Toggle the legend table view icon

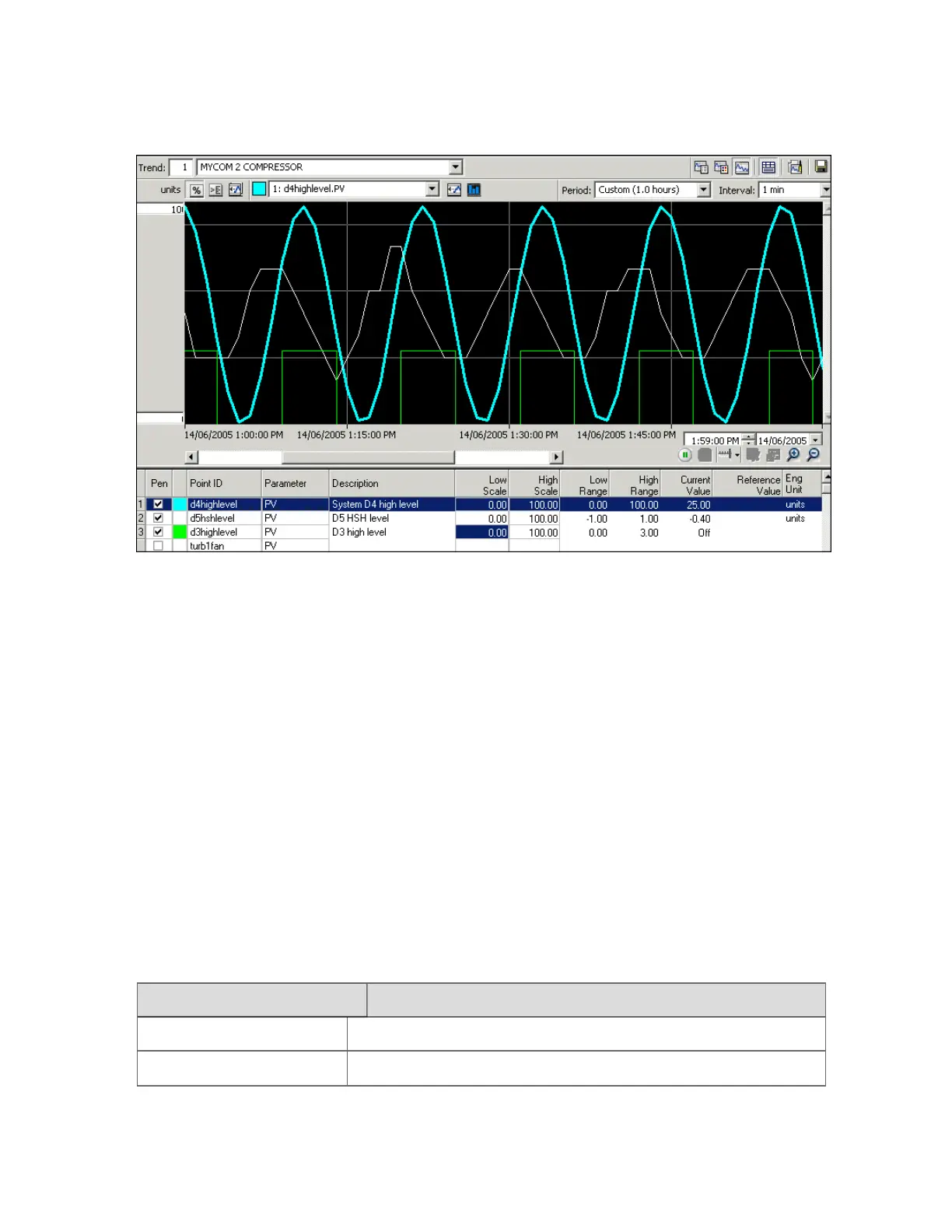tap(768, 167)
